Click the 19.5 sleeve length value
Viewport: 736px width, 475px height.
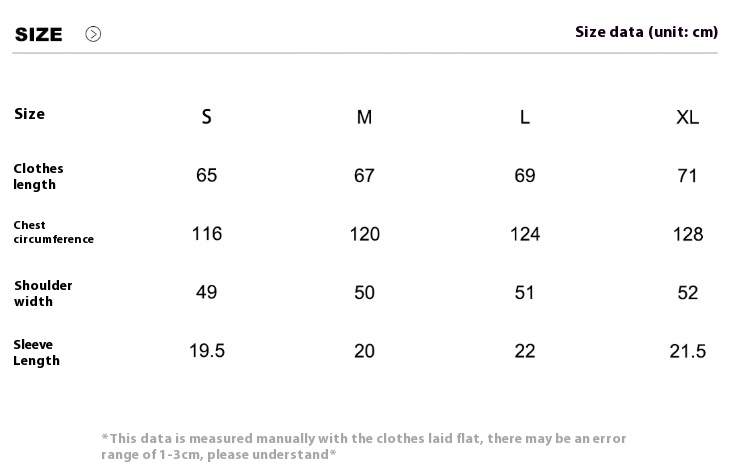coord(207,351)
